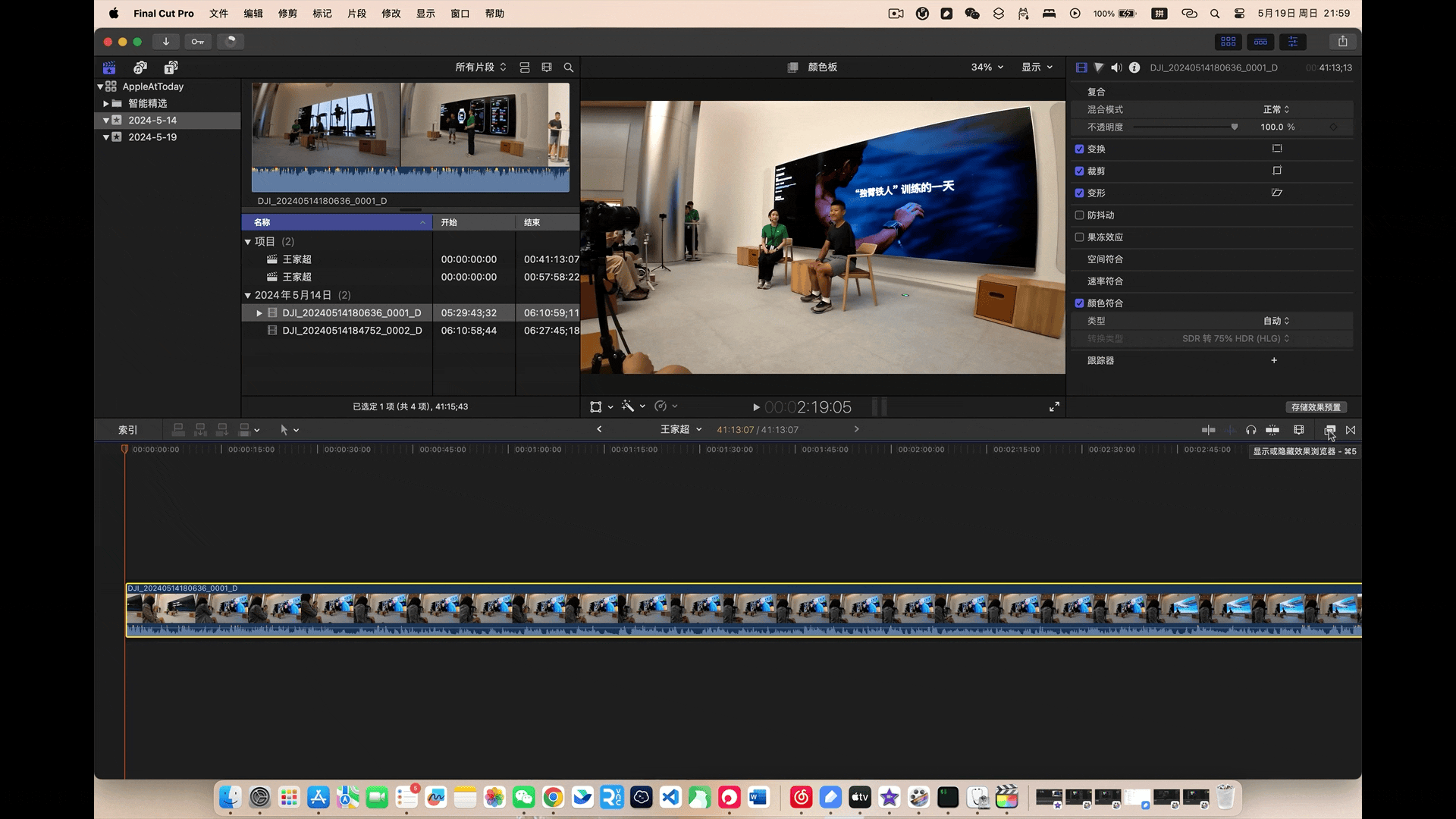Click the info inspector icon
This screenshot has width=1456, height=819.
pyautogui.click(x=1134, y=67)
